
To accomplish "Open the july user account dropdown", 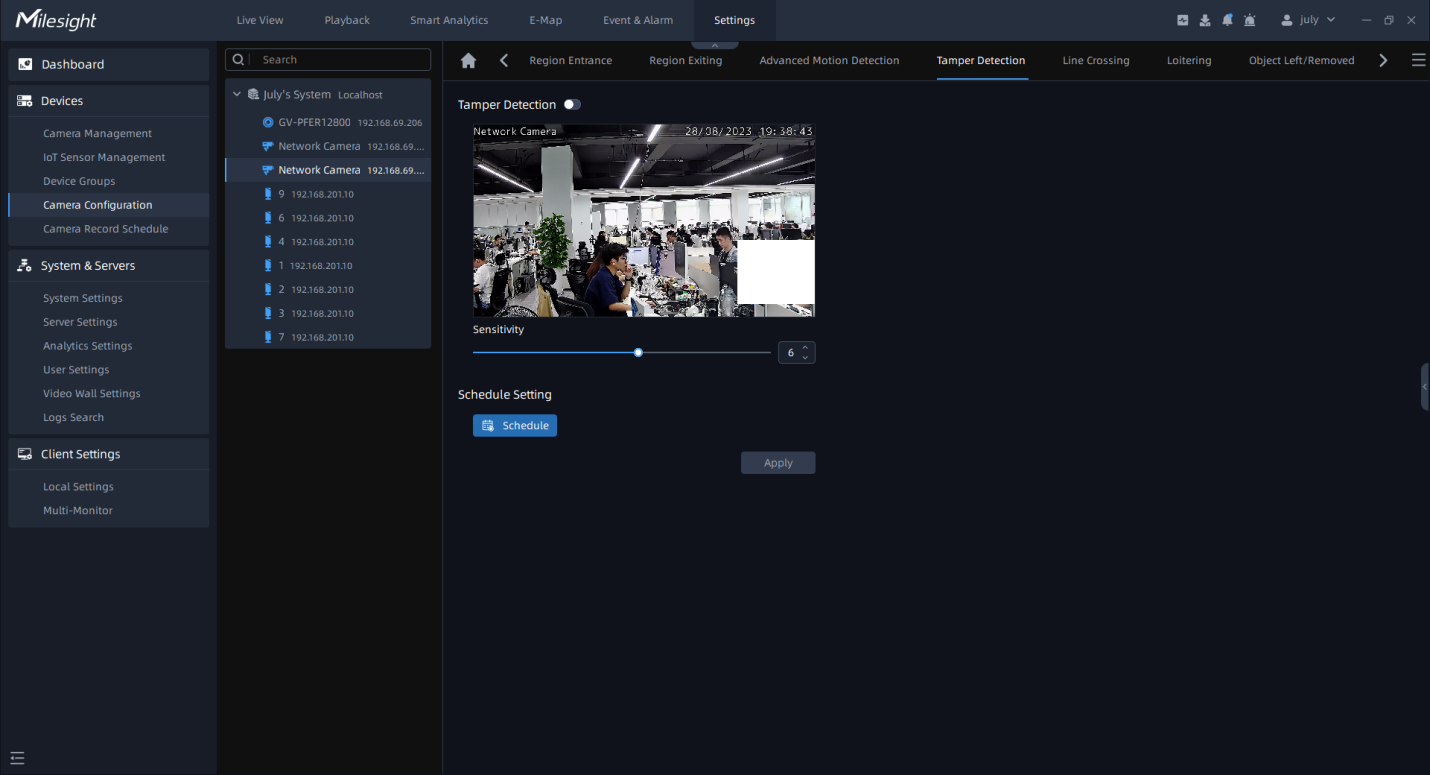I will point(1308,19).
